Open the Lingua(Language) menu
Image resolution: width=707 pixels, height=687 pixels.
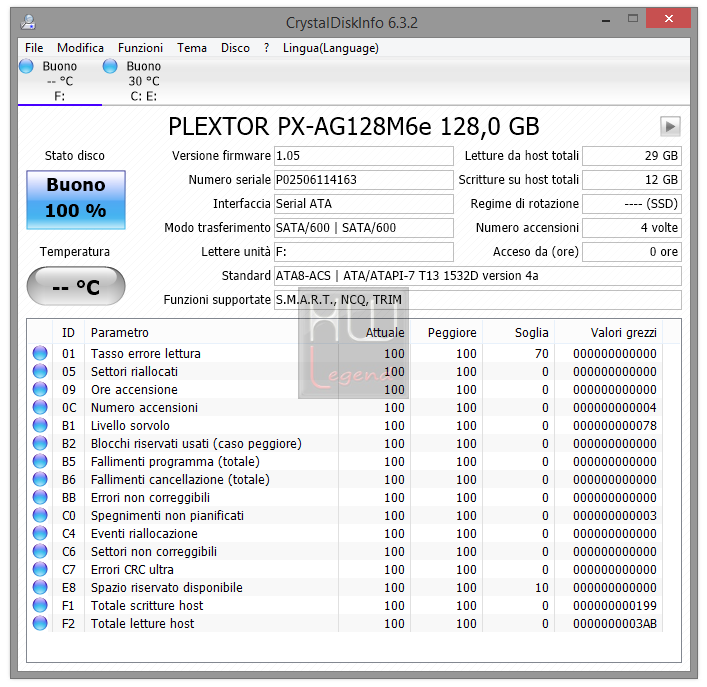point(331,48)
